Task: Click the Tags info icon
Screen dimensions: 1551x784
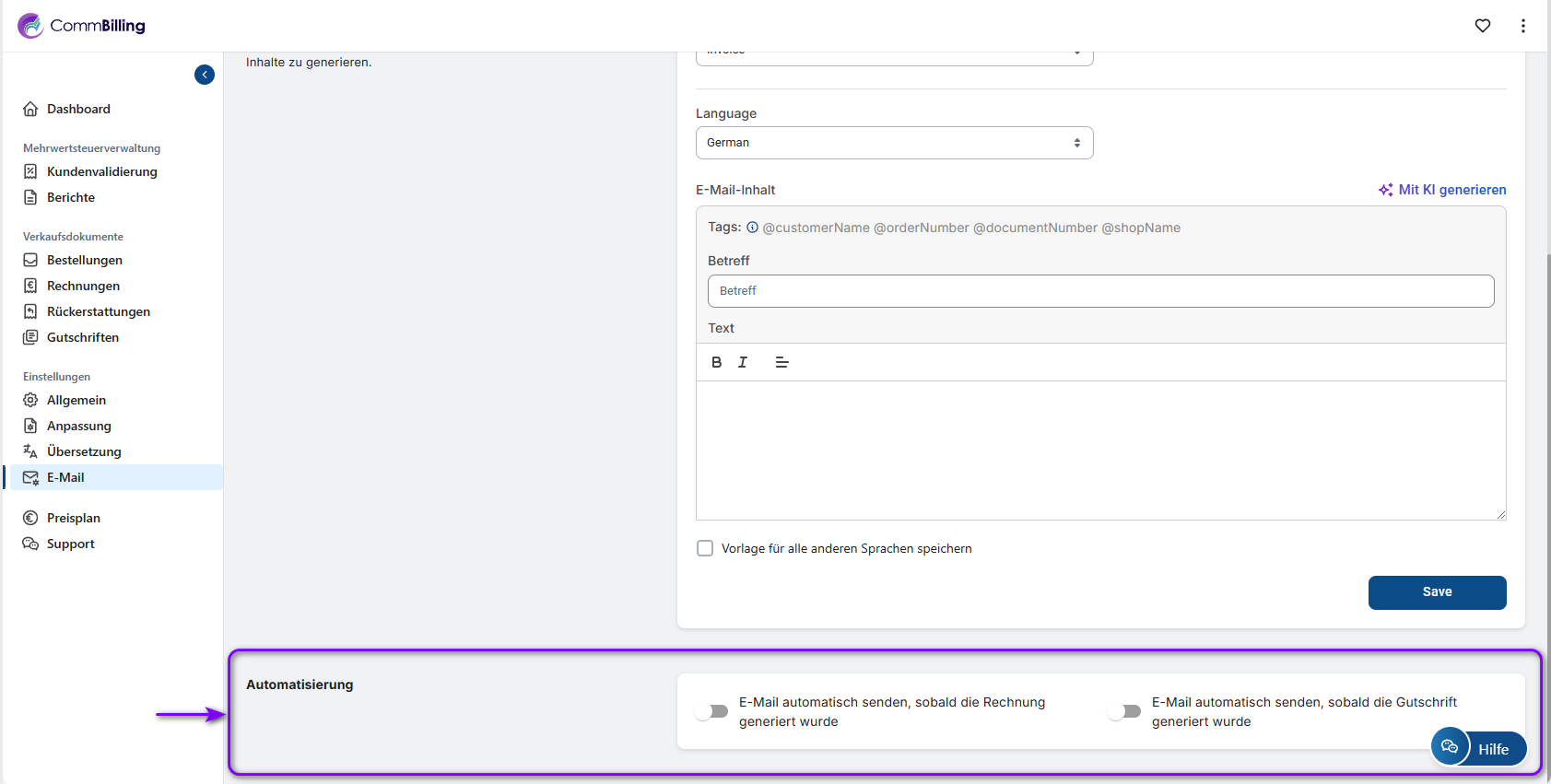Action: point(752,228)
